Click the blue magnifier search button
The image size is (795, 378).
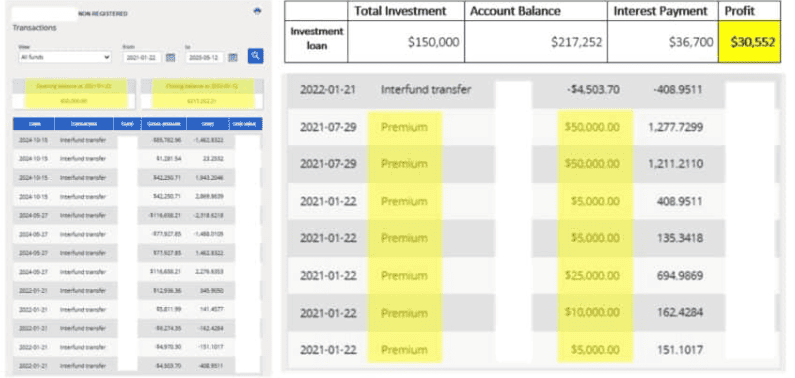(x=255, y=56)
